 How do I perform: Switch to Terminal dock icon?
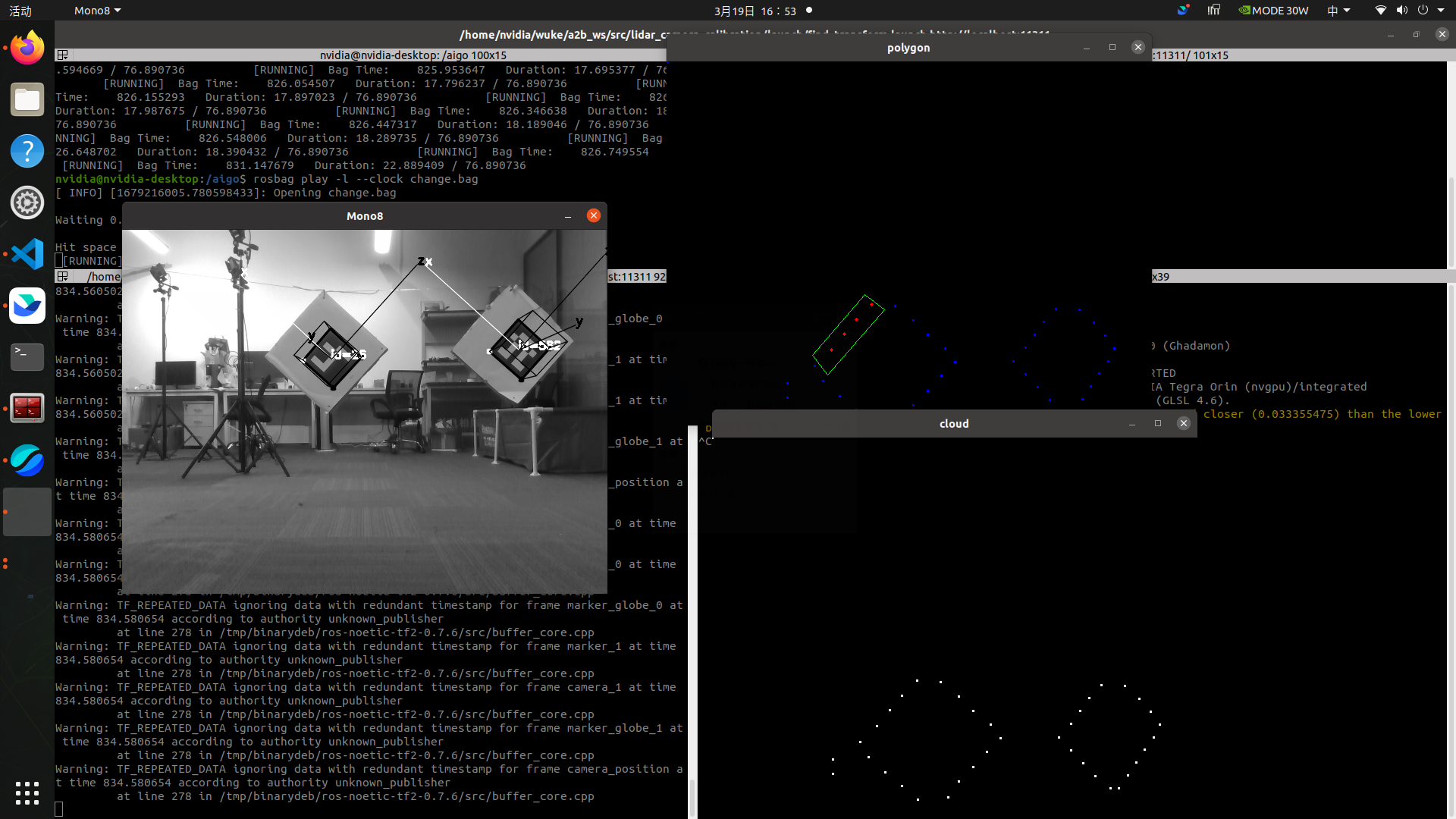27,356
